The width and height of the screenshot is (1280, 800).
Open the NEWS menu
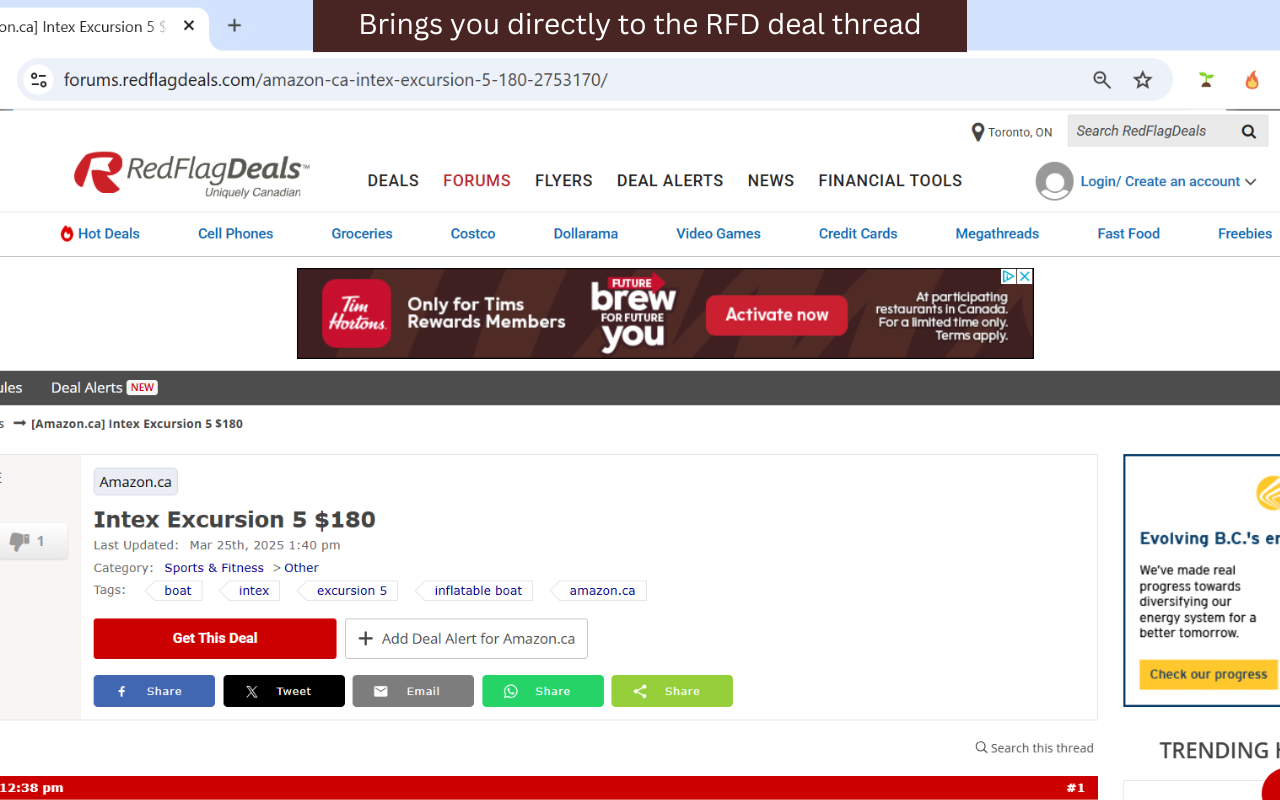(x=771, y=181)
